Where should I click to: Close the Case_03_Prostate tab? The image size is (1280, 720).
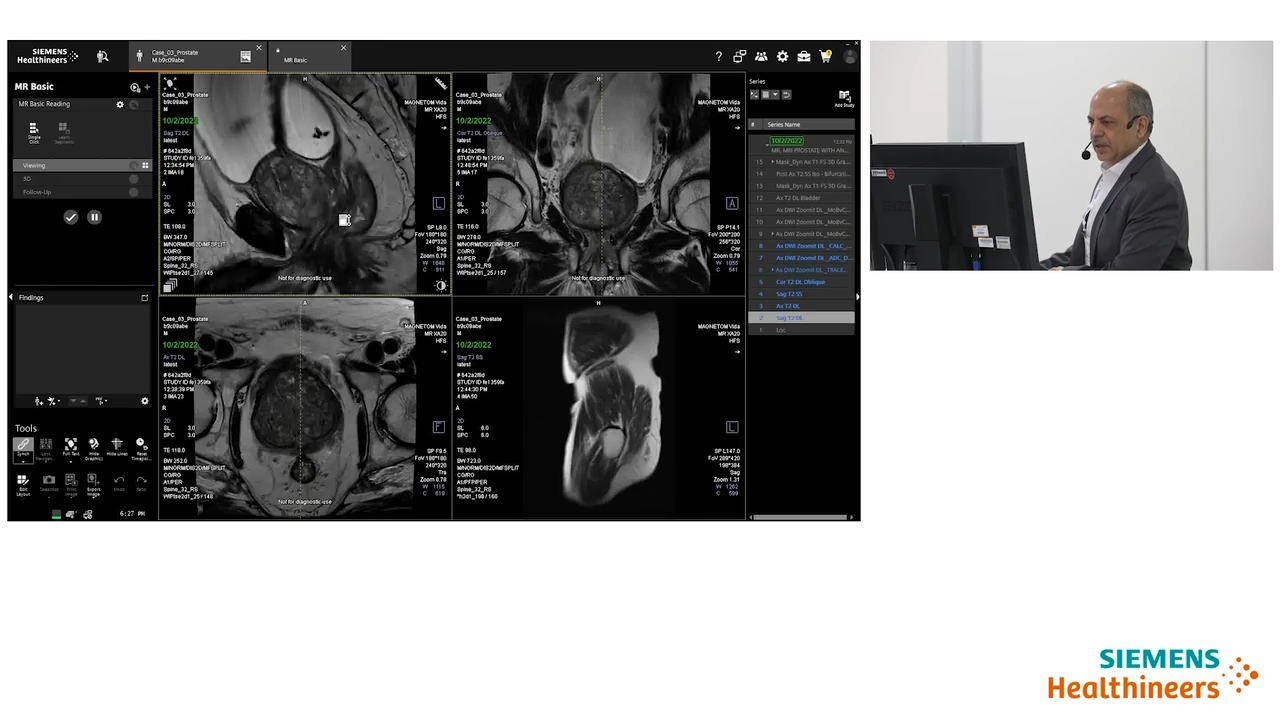tap(259, 48)
